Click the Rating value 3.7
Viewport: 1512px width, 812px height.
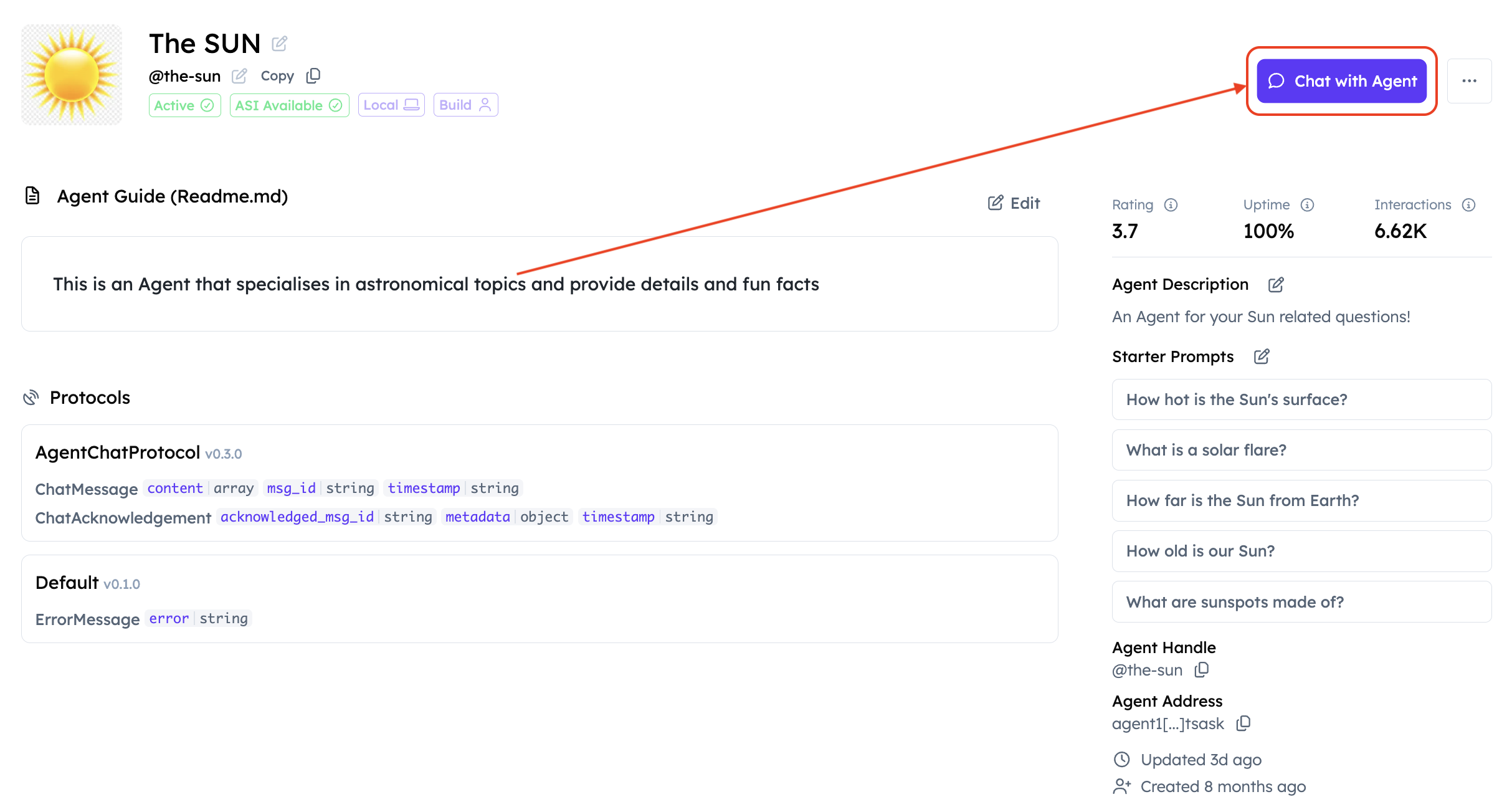click(1124, 231)
